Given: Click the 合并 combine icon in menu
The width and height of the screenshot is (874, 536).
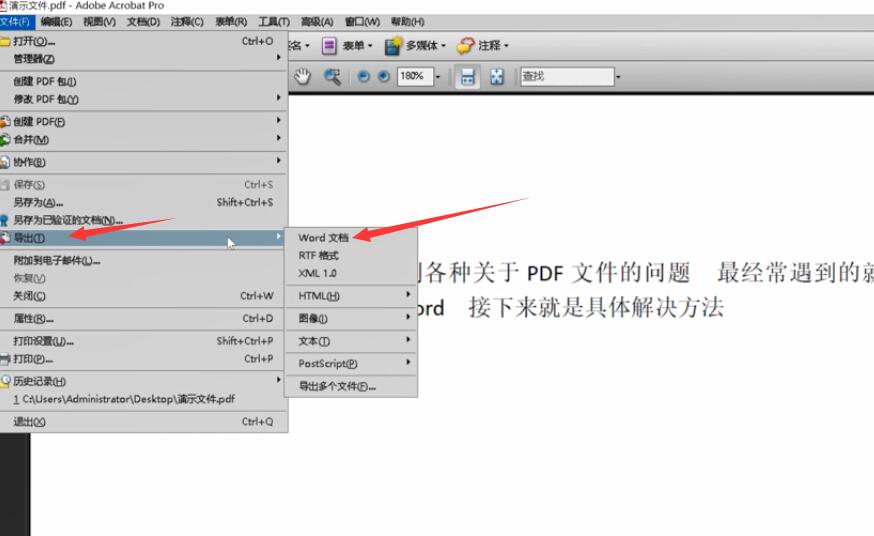Looking at the screenshot, I should 5,139.
